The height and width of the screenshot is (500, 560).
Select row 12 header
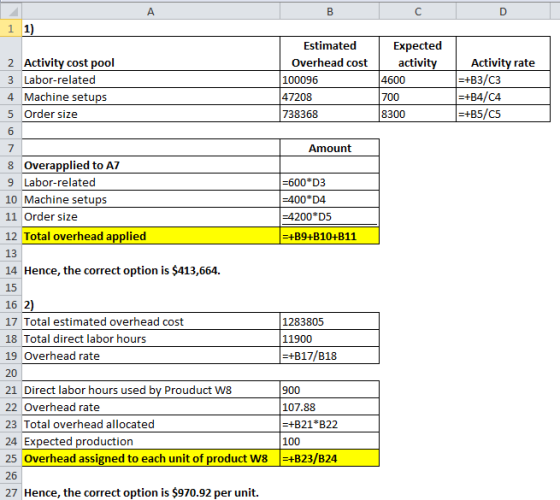(11, 236)
